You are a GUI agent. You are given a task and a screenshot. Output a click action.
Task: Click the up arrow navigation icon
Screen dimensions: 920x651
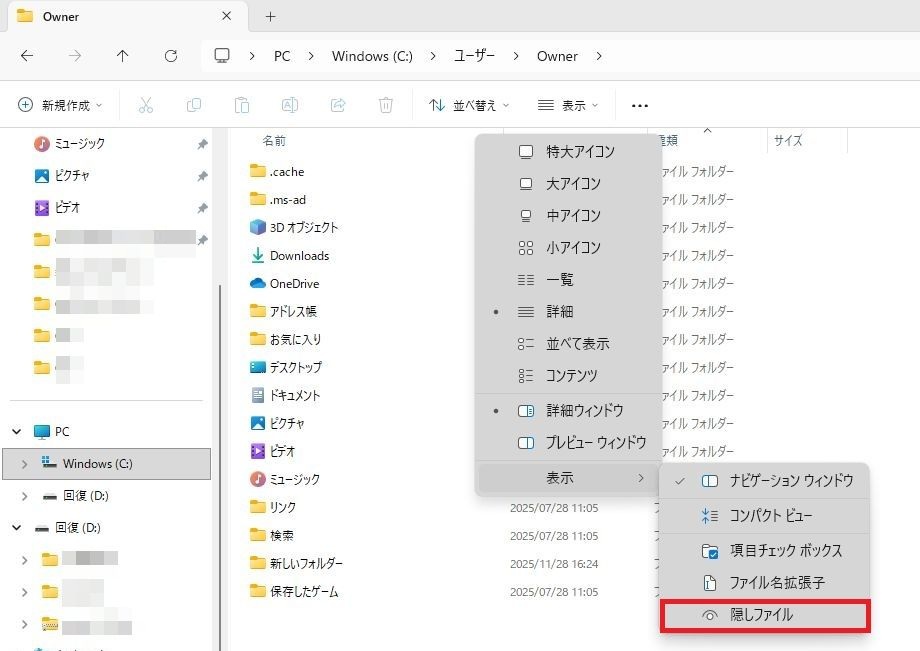(x=122, y=56)
